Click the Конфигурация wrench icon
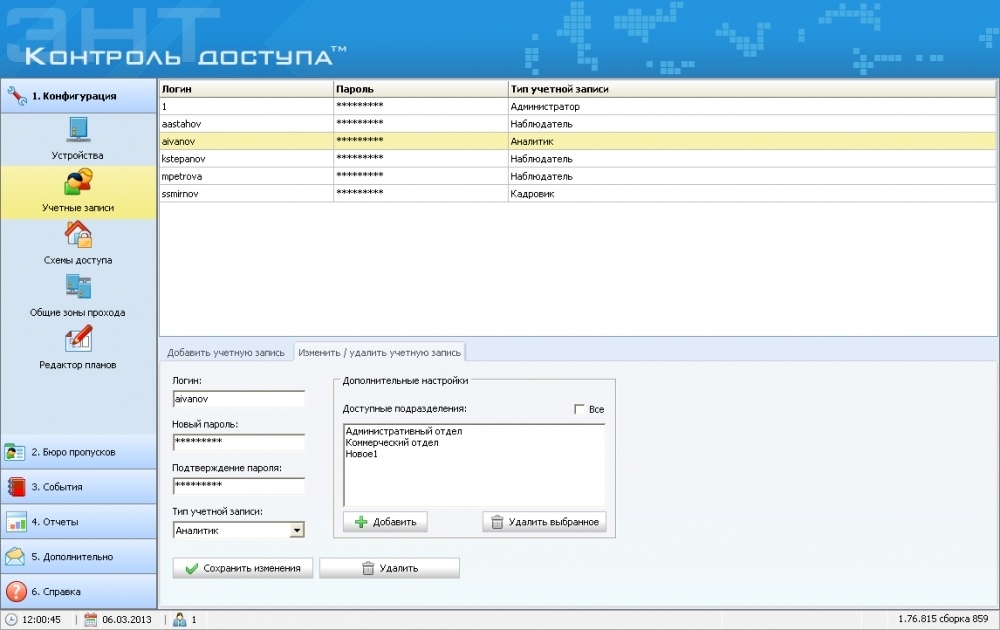 tap(16, 96)
